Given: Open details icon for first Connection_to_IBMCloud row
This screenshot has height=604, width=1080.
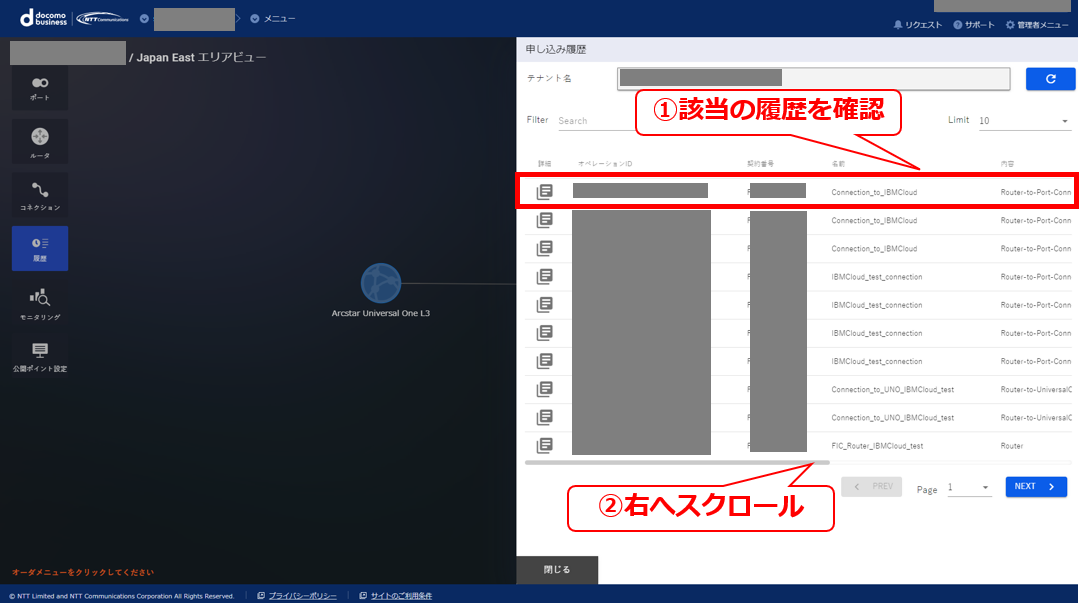Looking at the screenshot, I should click(545, 191).
